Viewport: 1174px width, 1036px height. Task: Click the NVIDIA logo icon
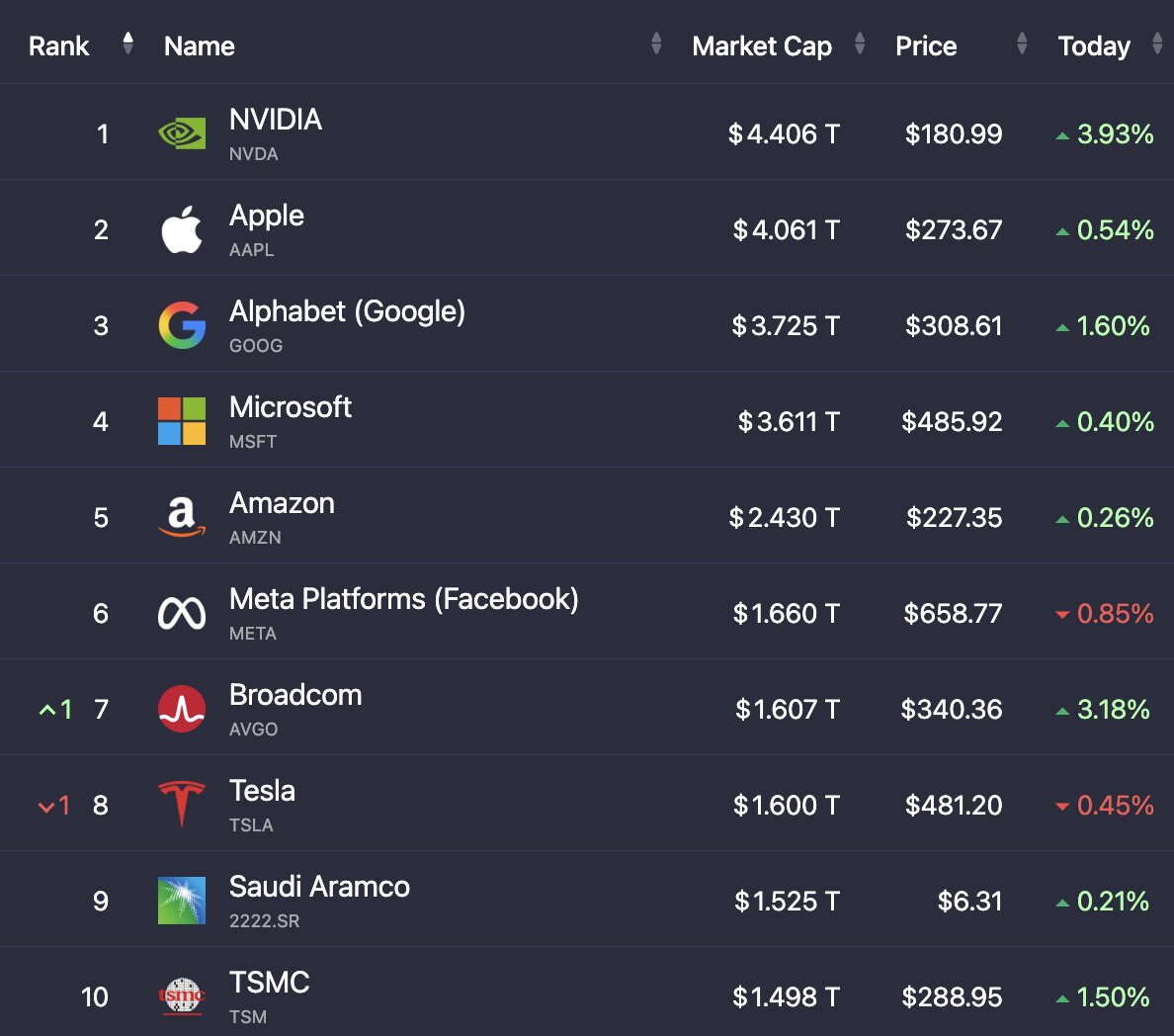(x=182, y=133)
